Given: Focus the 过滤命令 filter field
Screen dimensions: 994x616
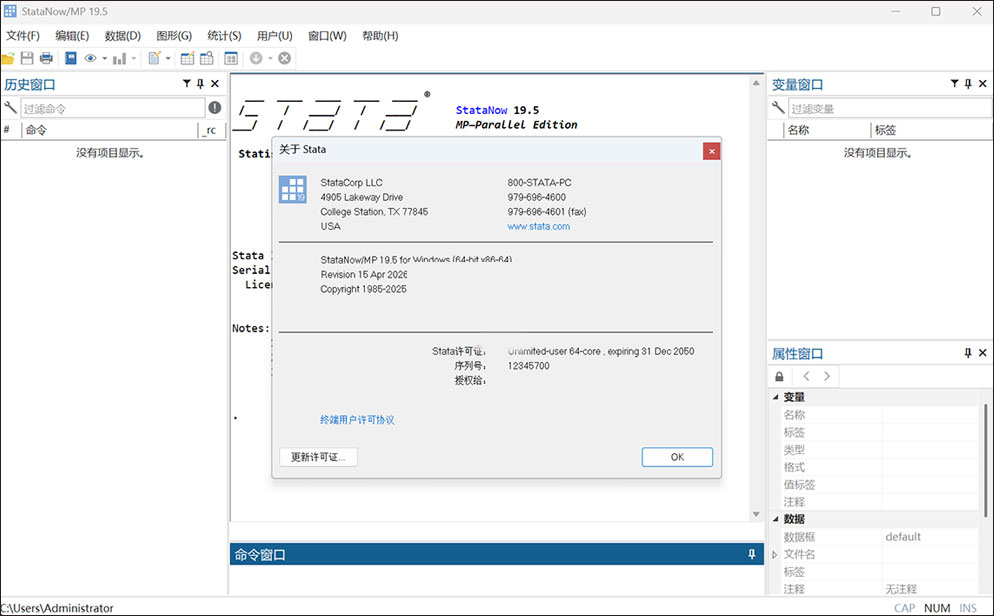Looking at the screenshot, I should 113,108.
